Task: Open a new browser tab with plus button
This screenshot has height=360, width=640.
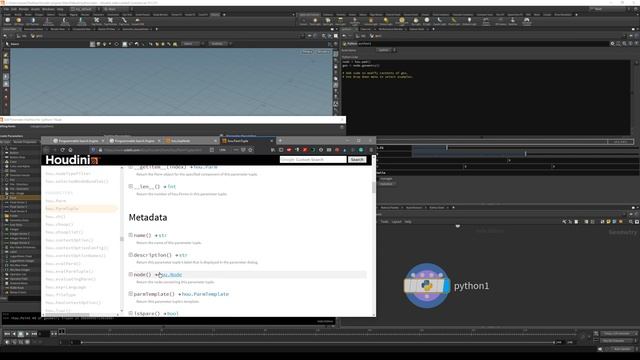Action: (280, 141)
